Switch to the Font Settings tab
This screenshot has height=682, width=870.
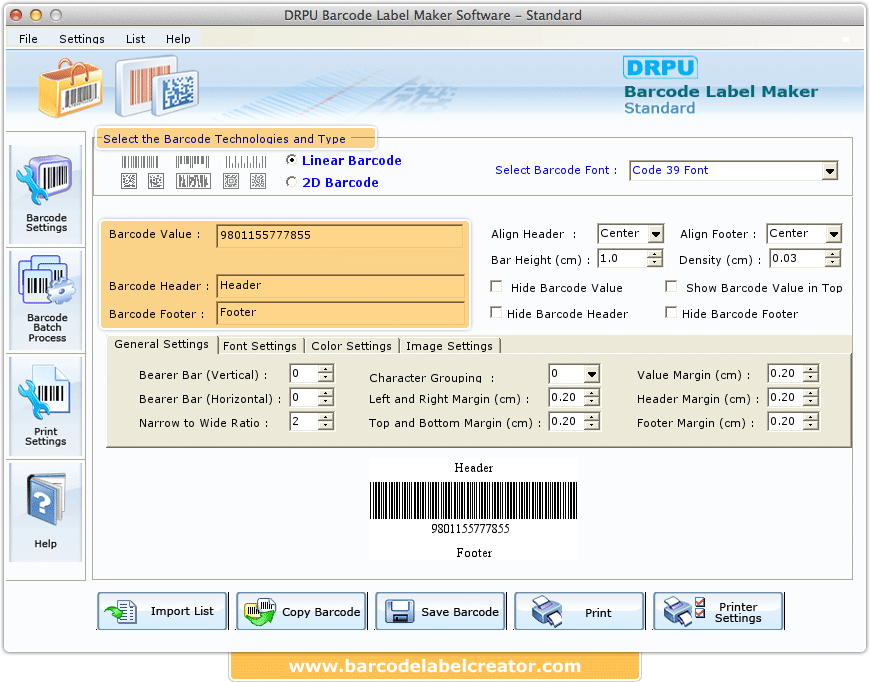coord(260,346)
